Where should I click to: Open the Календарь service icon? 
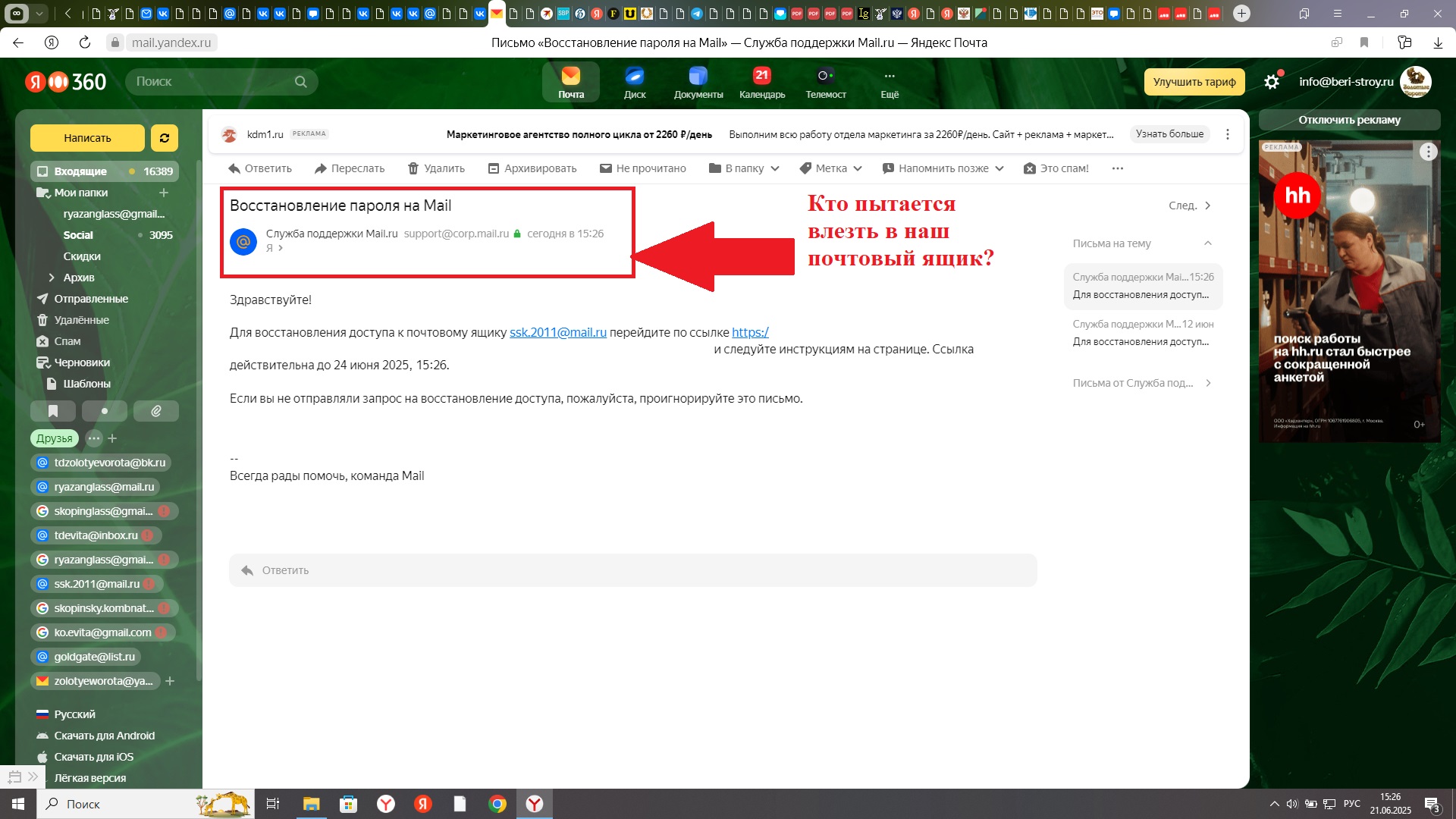coord(762,82)
